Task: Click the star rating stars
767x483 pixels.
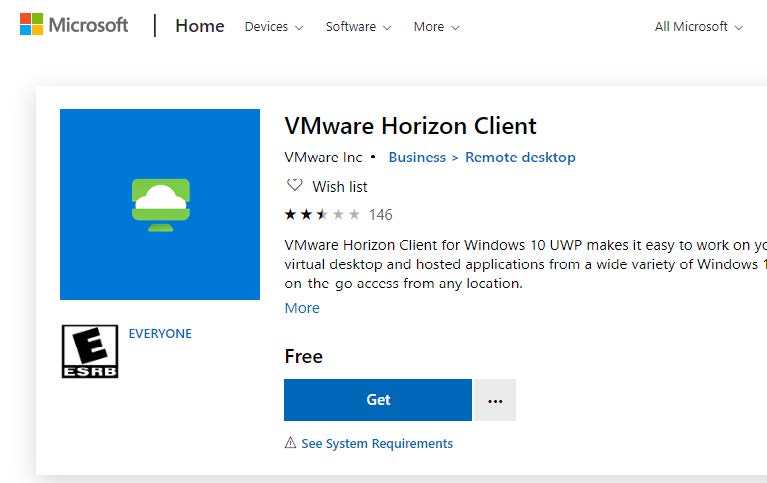Action: [x=322, y=214]
